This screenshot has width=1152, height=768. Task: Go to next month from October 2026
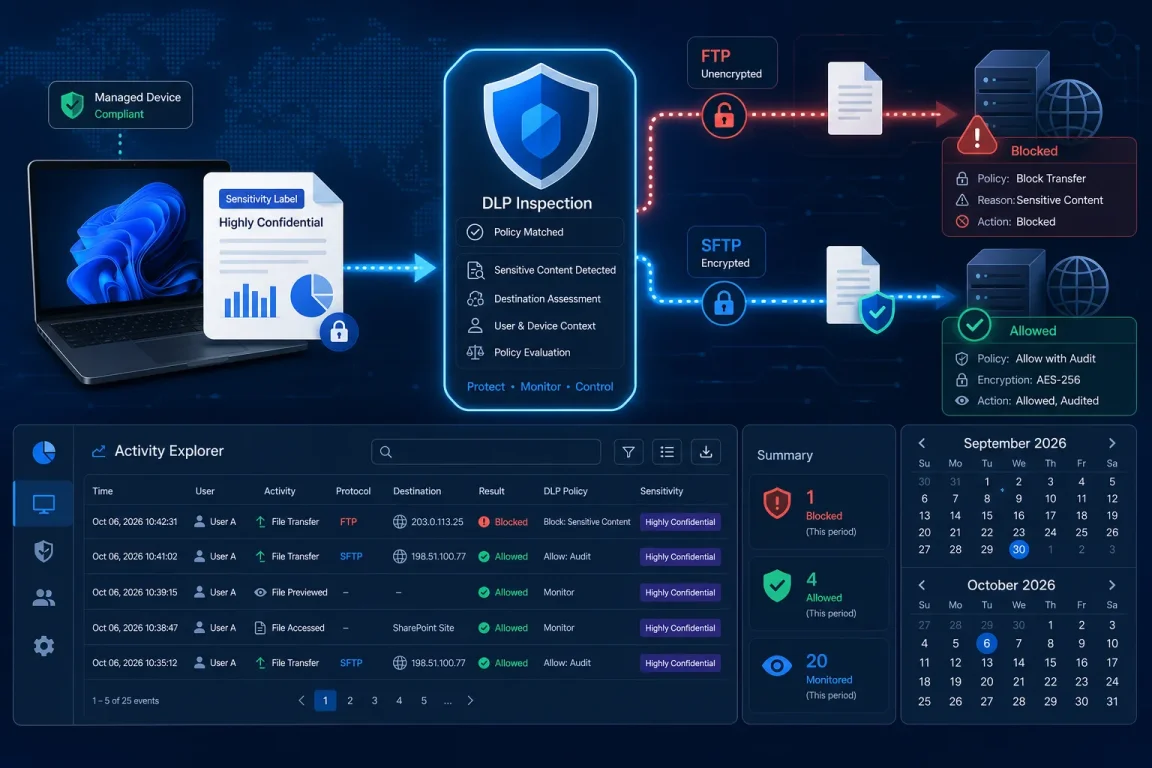(1112, 585)
